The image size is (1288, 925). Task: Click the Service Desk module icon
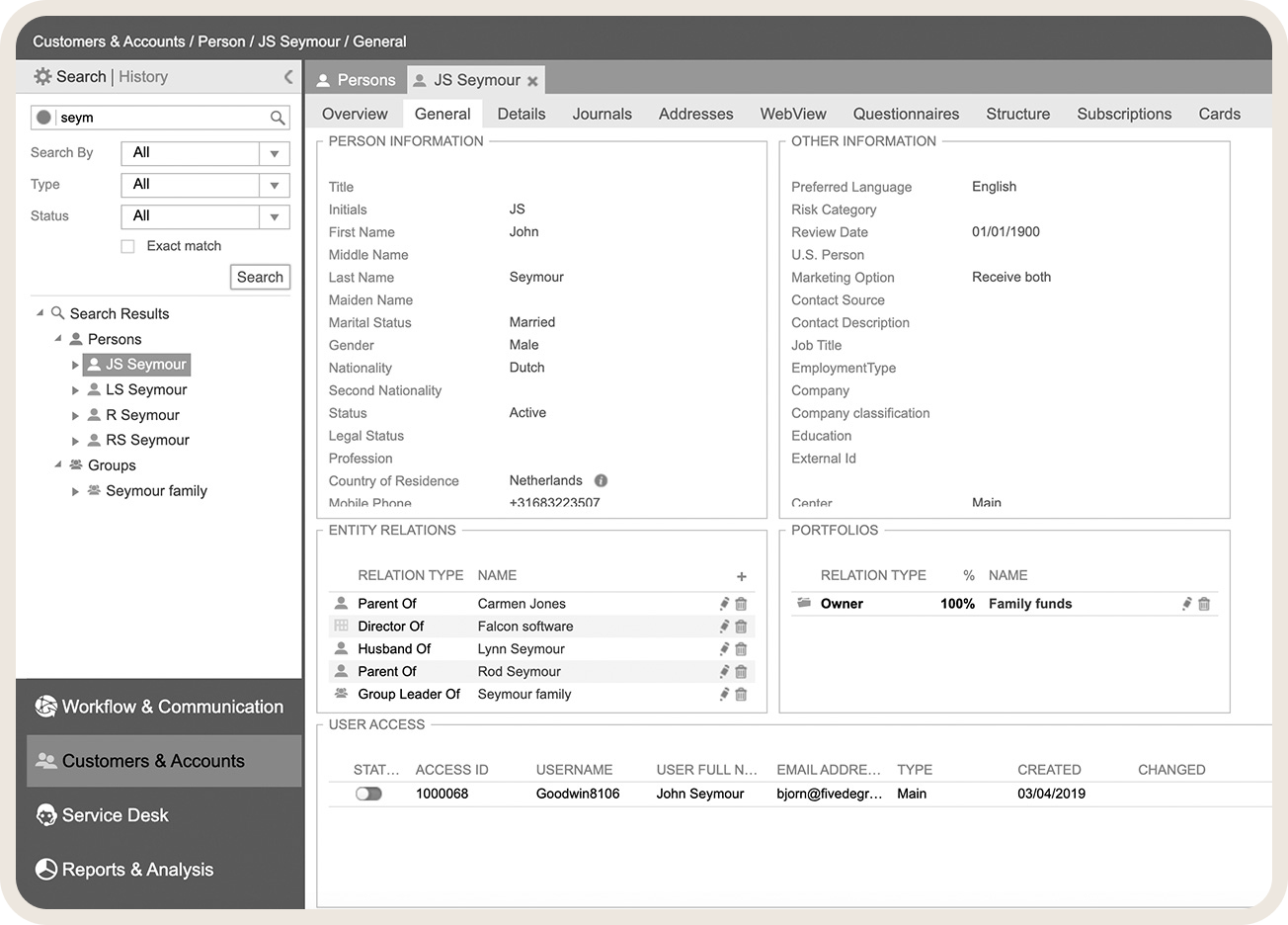(x=45, y=815)
